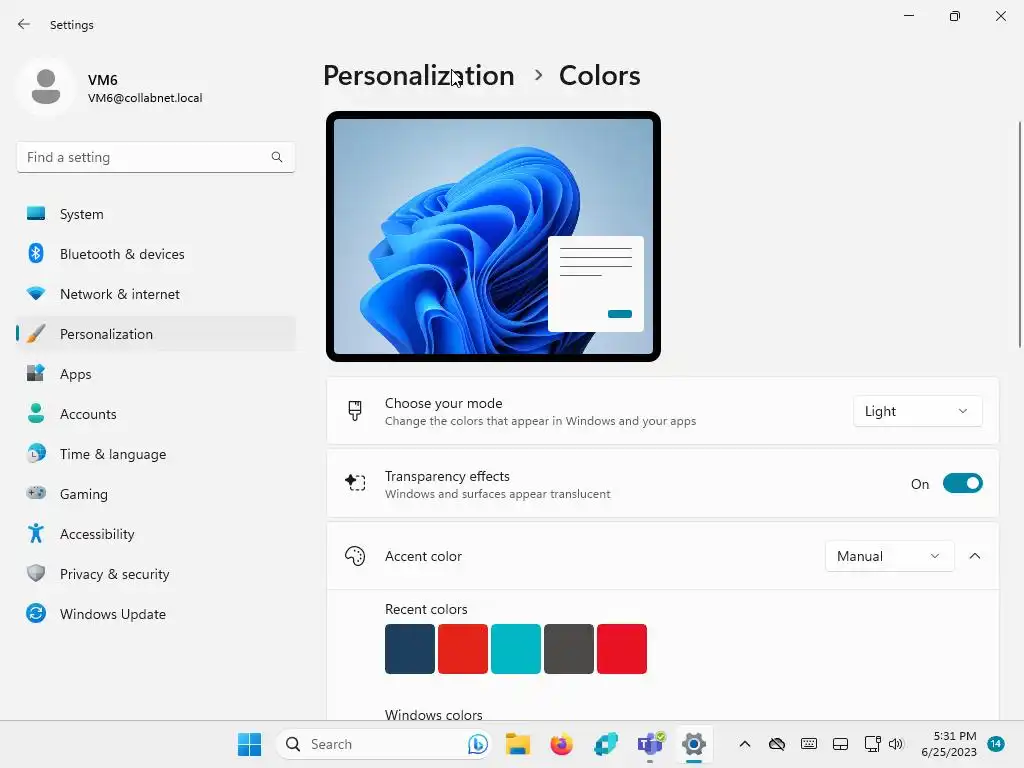Click the vertical scrollbar of settings page
1024x768 pixels.
[x=1019, y=235]
